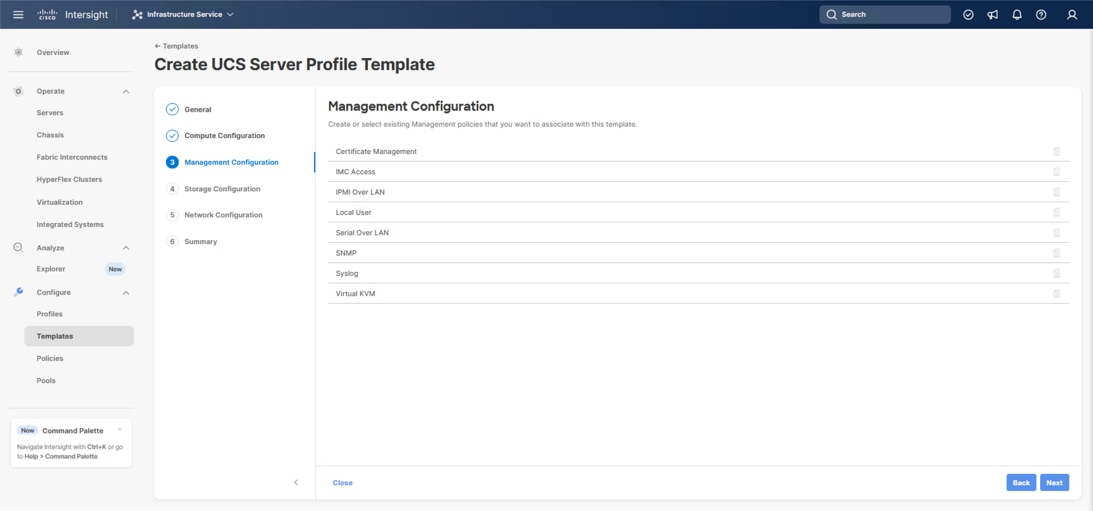
Task: Click the Configure wrench icon
Action: (x=19, y=292)
